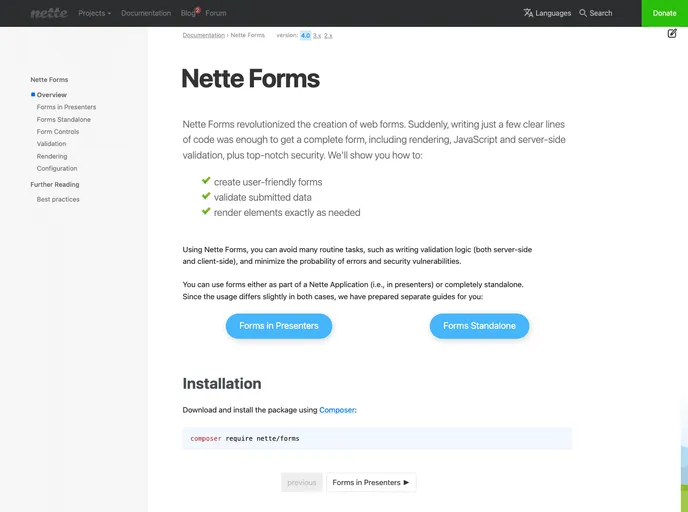Click the Nette logo

point(47,13)
